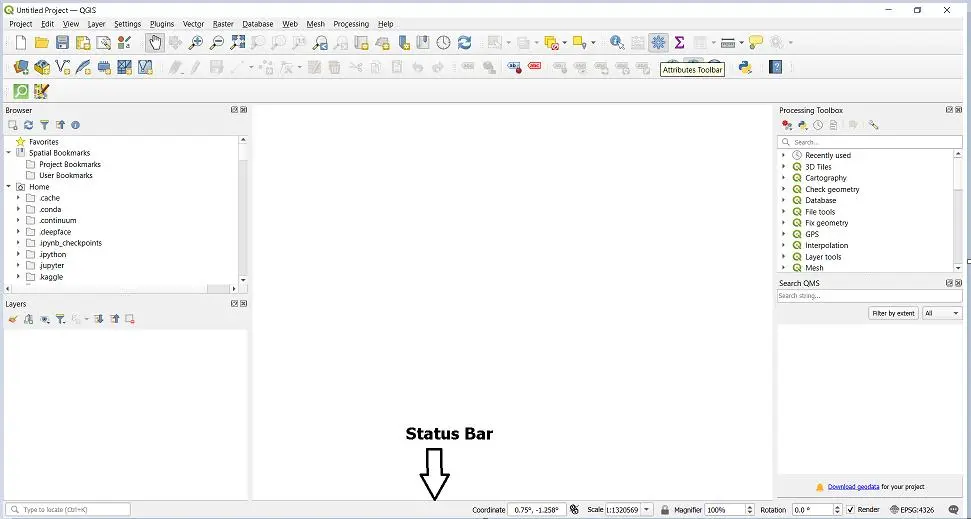Expand the Cartography group in Processing Toolbox

point(784,178)
